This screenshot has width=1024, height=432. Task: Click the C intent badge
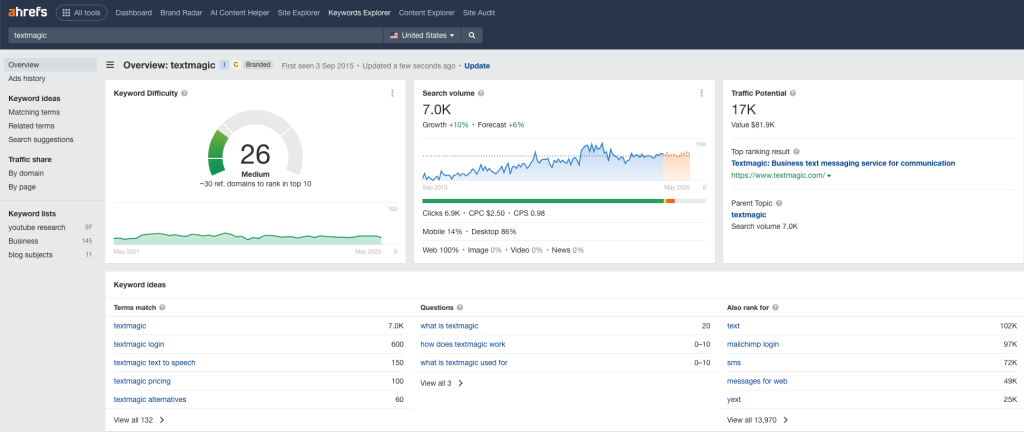[x=236, y=65]
